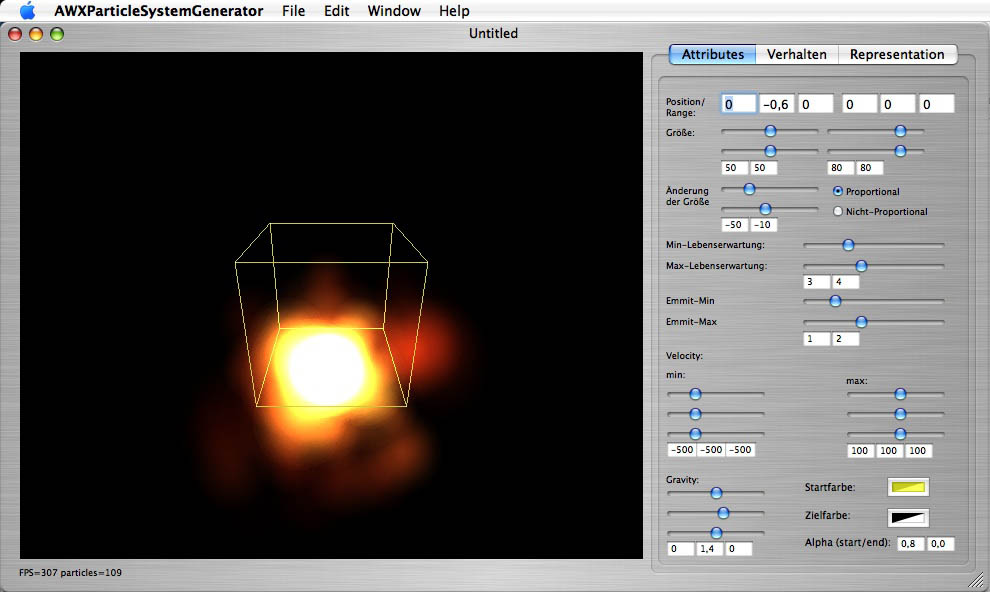
Task: Open the AWXParticleSystemGenerator application menu
Action: click(159, 11)
